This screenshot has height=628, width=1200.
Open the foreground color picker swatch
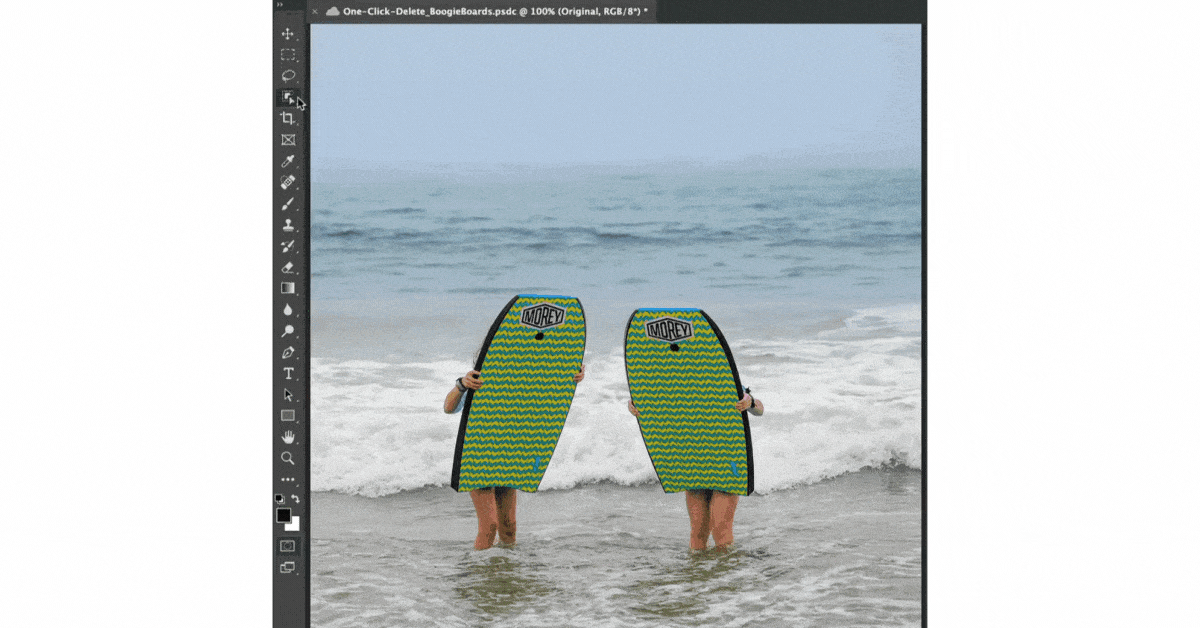[284, 515]
